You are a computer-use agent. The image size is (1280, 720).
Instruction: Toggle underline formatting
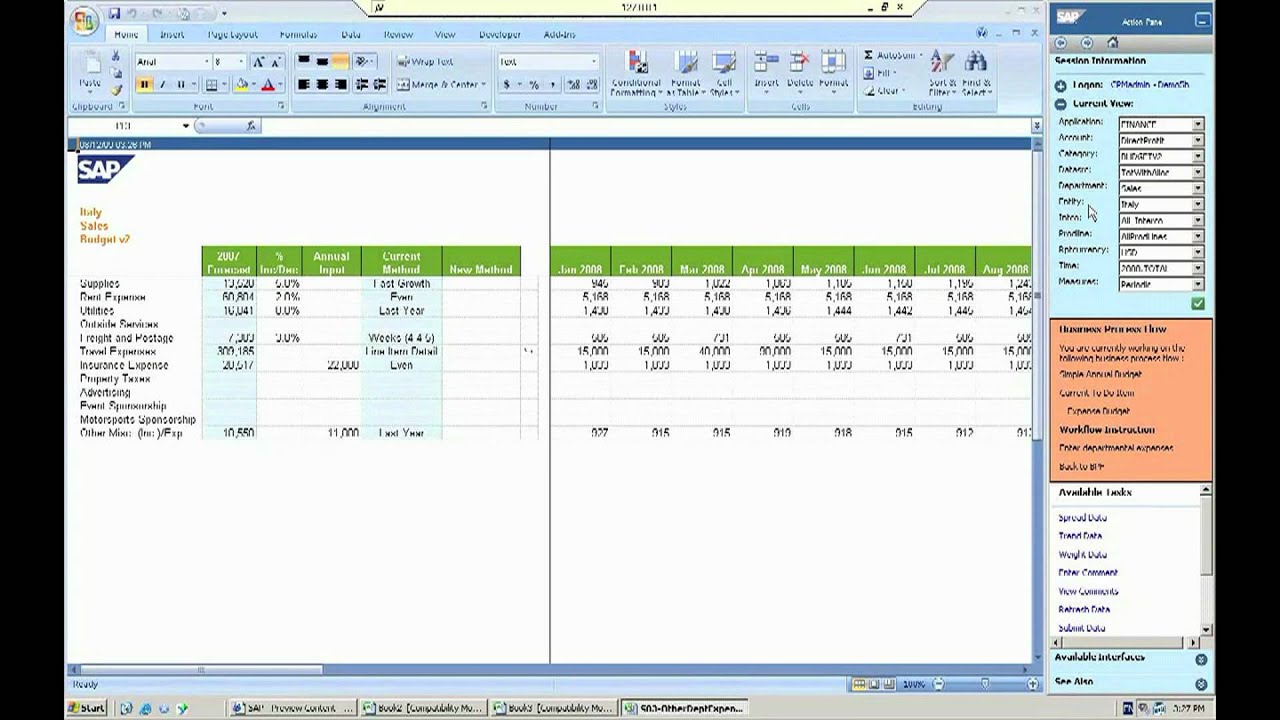coord(180,85)
